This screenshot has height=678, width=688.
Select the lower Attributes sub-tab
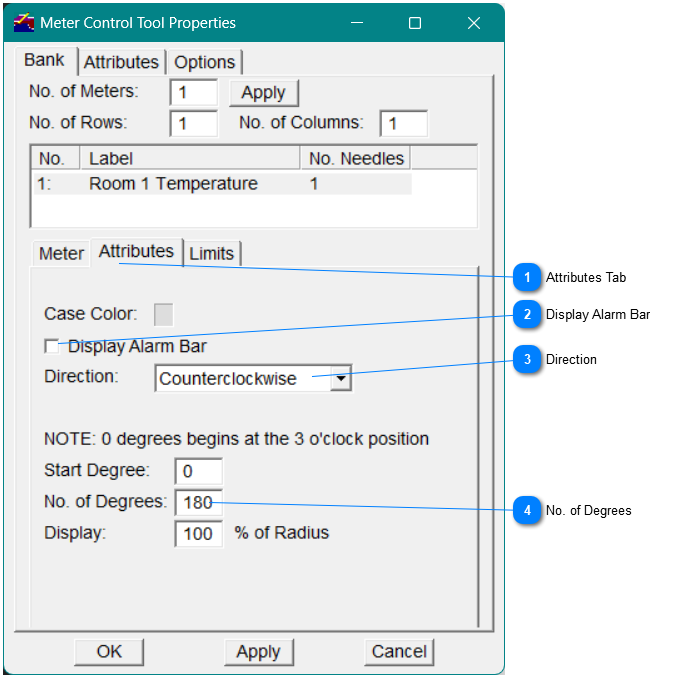[x=136, y=251]
